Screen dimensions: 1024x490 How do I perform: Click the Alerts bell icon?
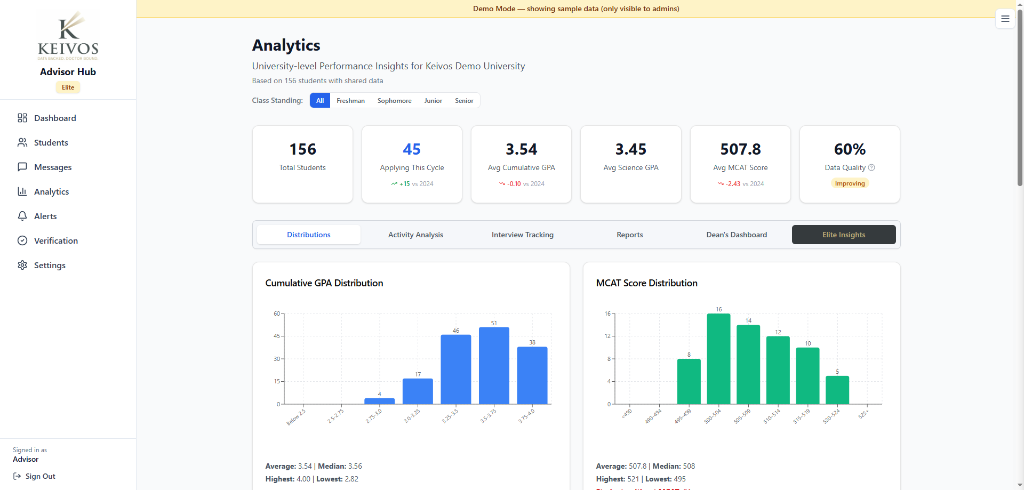pyautogui.click(x=22, y=216)
